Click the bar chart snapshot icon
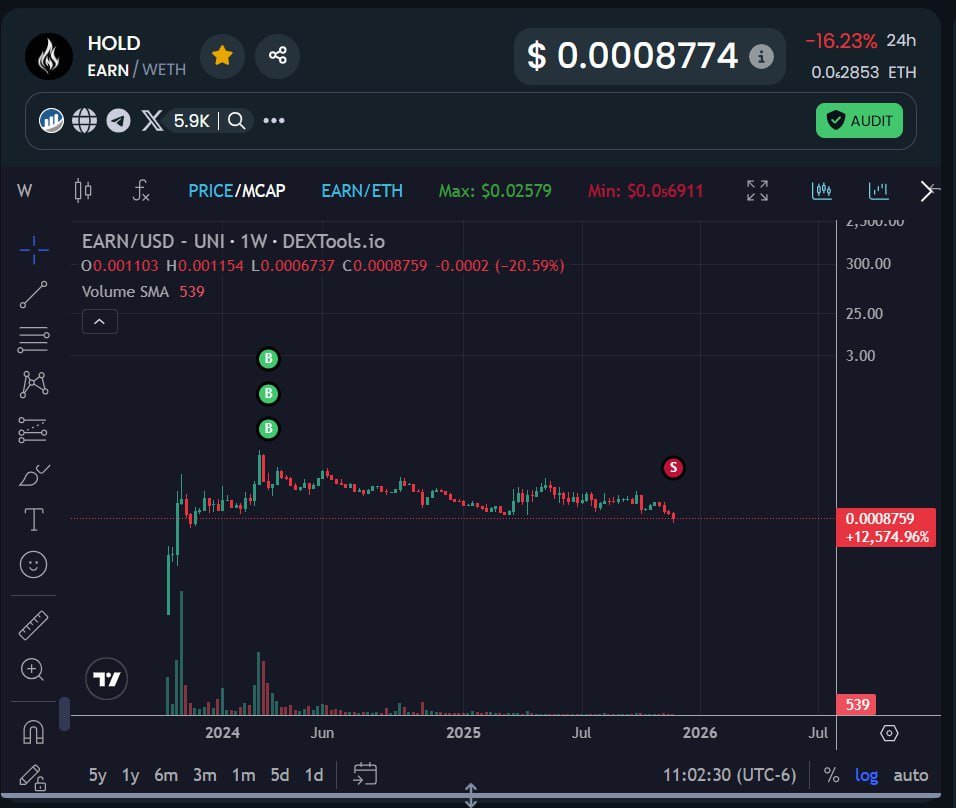The height and width of the screenshot is (808, 956). [878, 191]
